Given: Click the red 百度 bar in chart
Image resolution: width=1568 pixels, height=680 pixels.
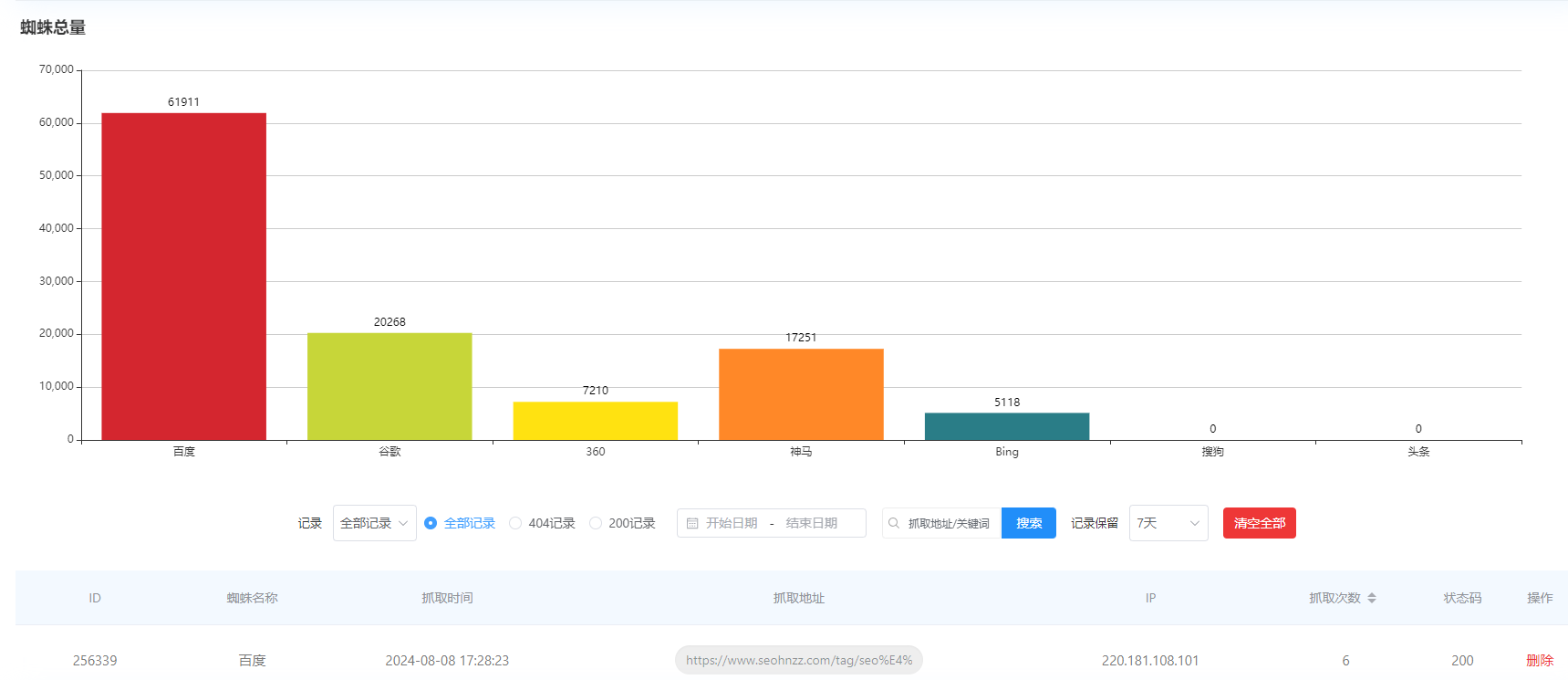Looking at the screenshot, I should coord(183,277).
